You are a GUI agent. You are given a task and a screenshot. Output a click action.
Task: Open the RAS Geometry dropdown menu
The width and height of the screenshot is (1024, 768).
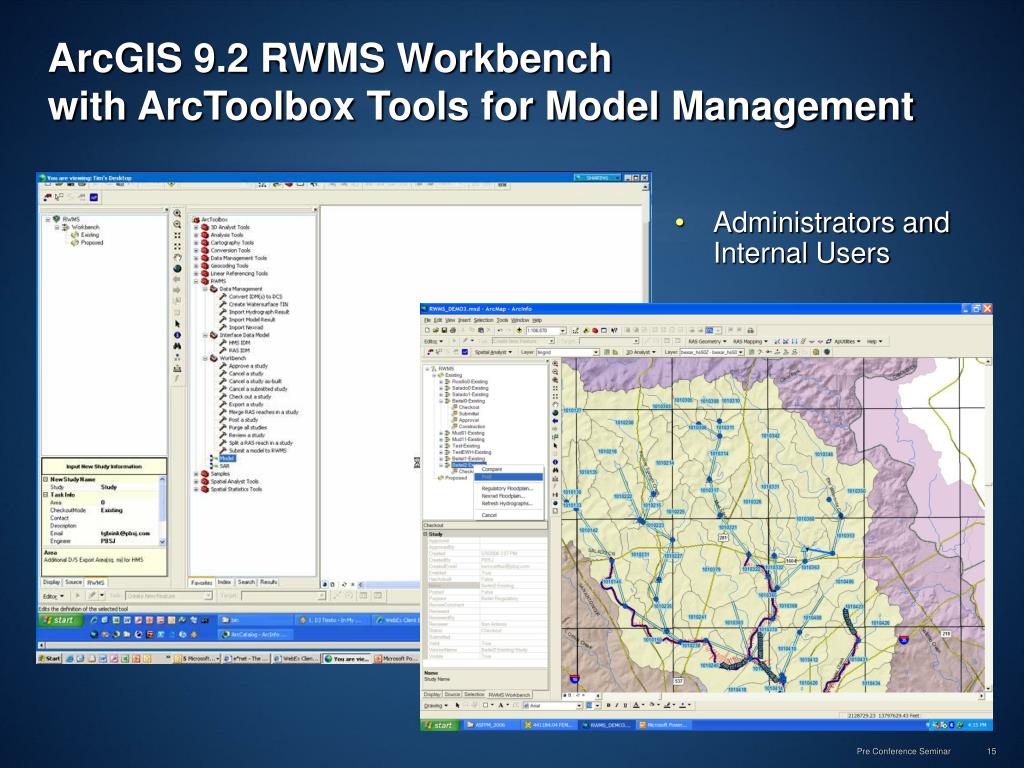707,341
